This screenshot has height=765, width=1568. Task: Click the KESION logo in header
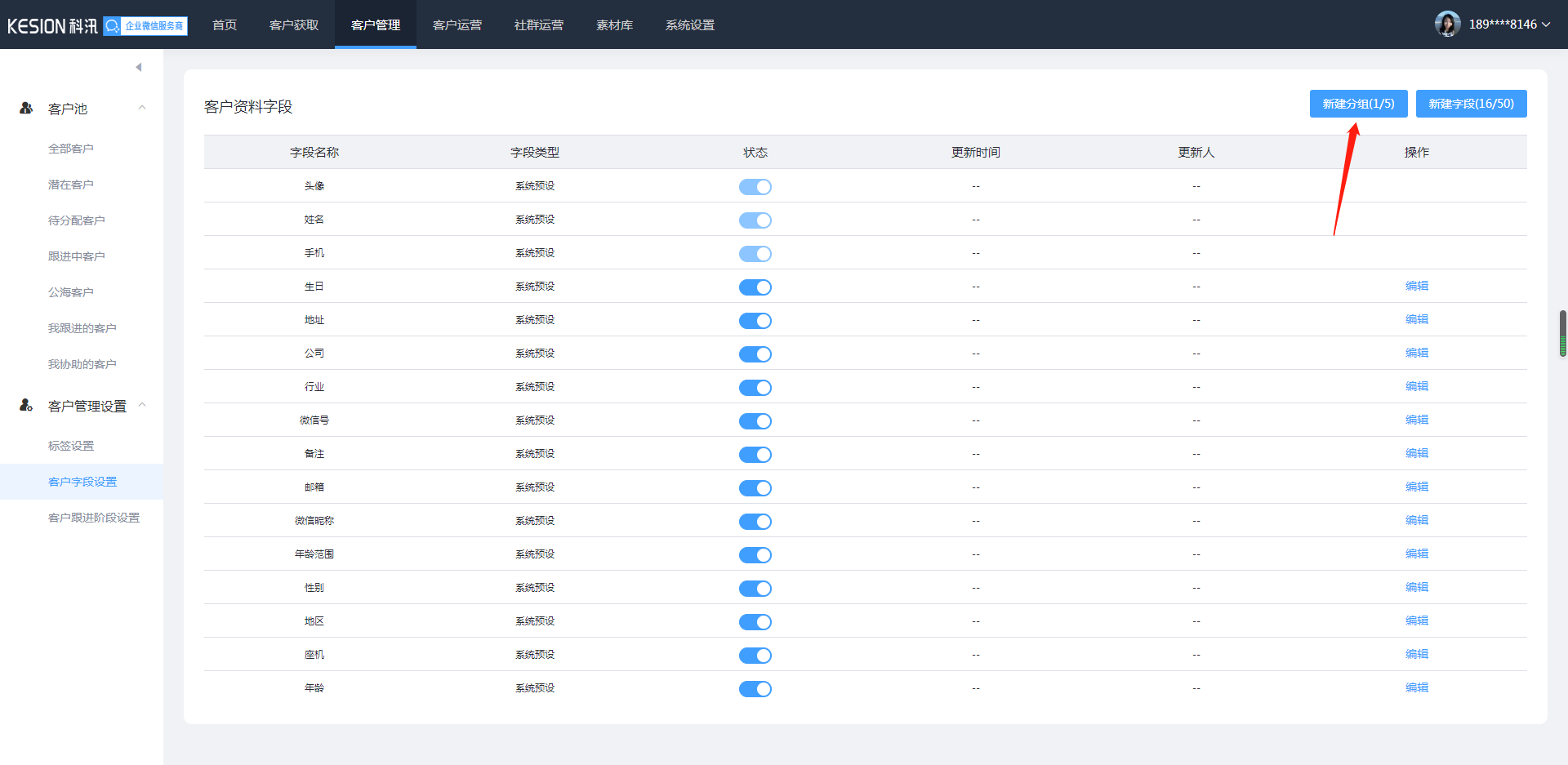click(x=52, y=26)
